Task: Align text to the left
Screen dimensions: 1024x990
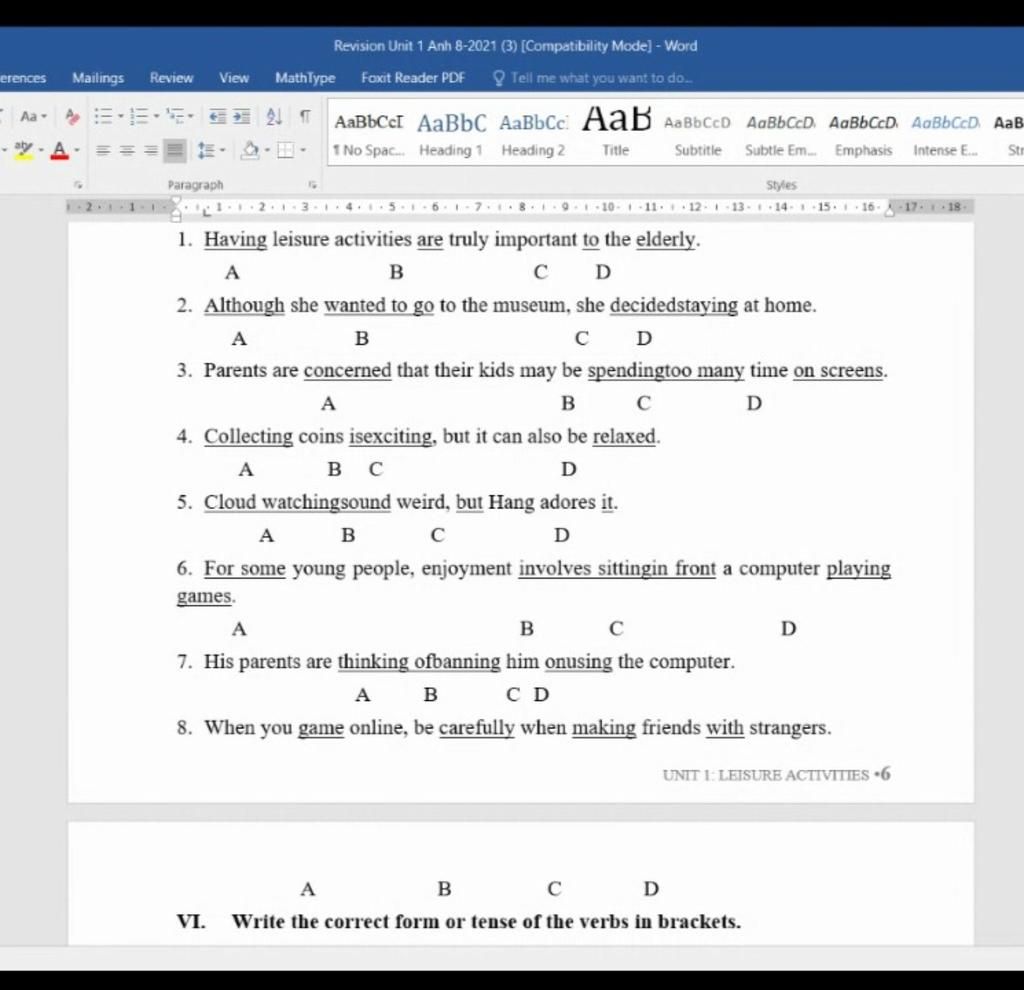Action: [103, 151]
